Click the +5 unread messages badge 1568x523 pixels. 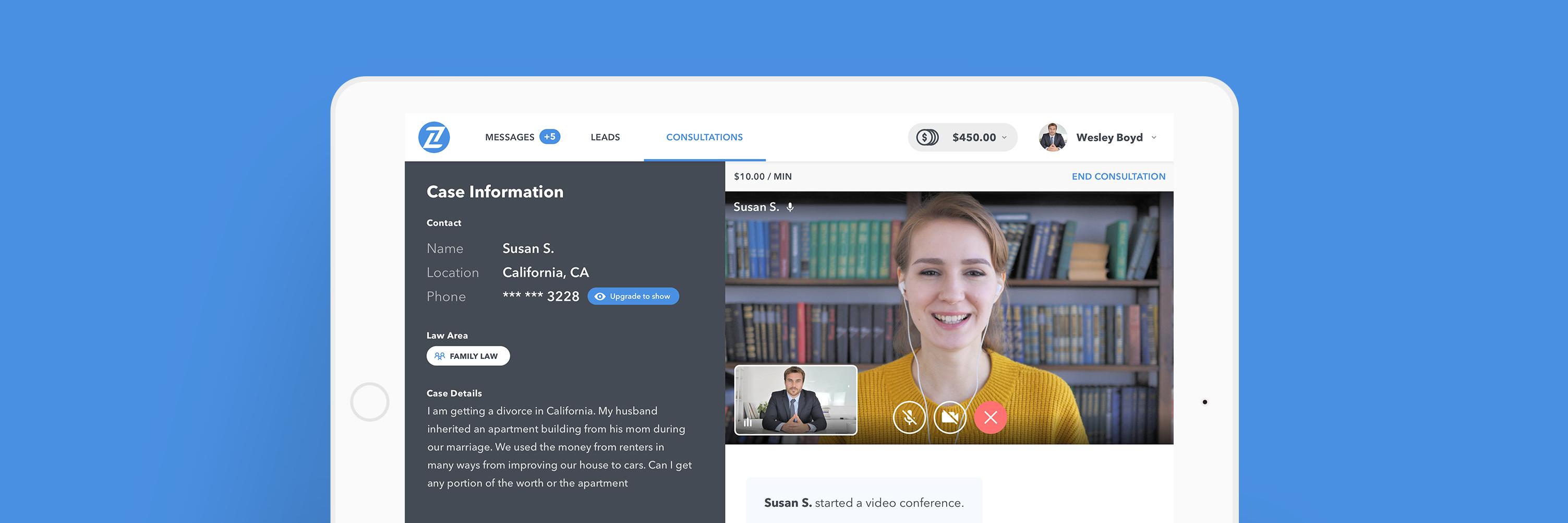point(550,137)
